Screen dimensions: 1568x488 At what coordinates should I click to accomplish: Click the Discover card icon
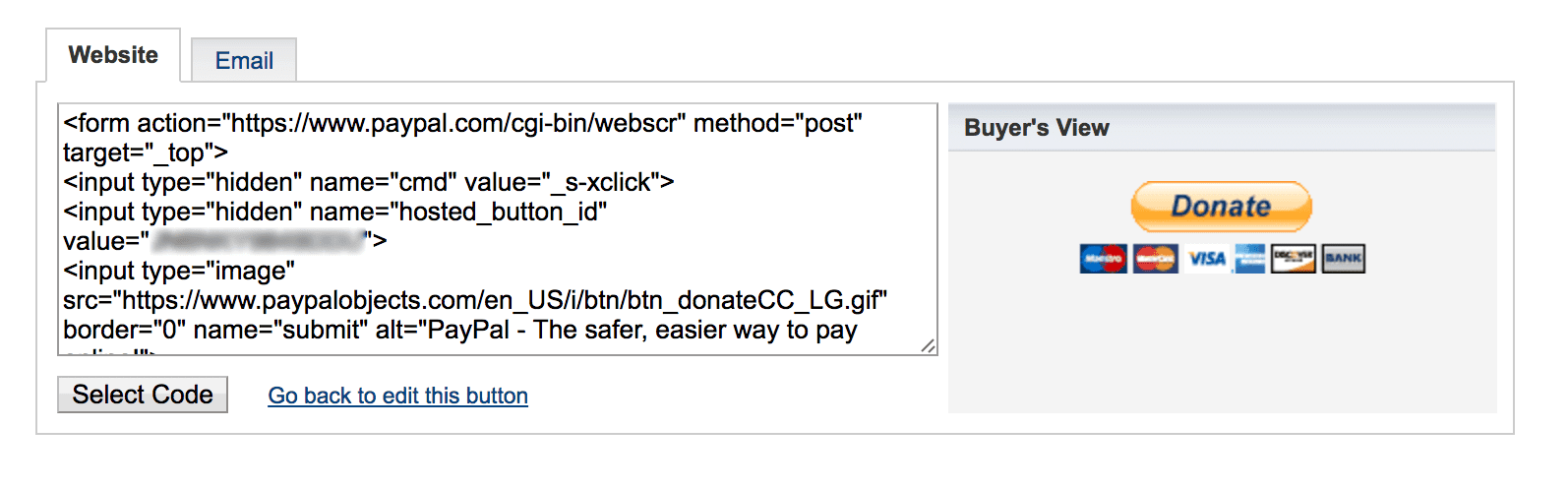pyautogui.click(x=1293, y=259)
